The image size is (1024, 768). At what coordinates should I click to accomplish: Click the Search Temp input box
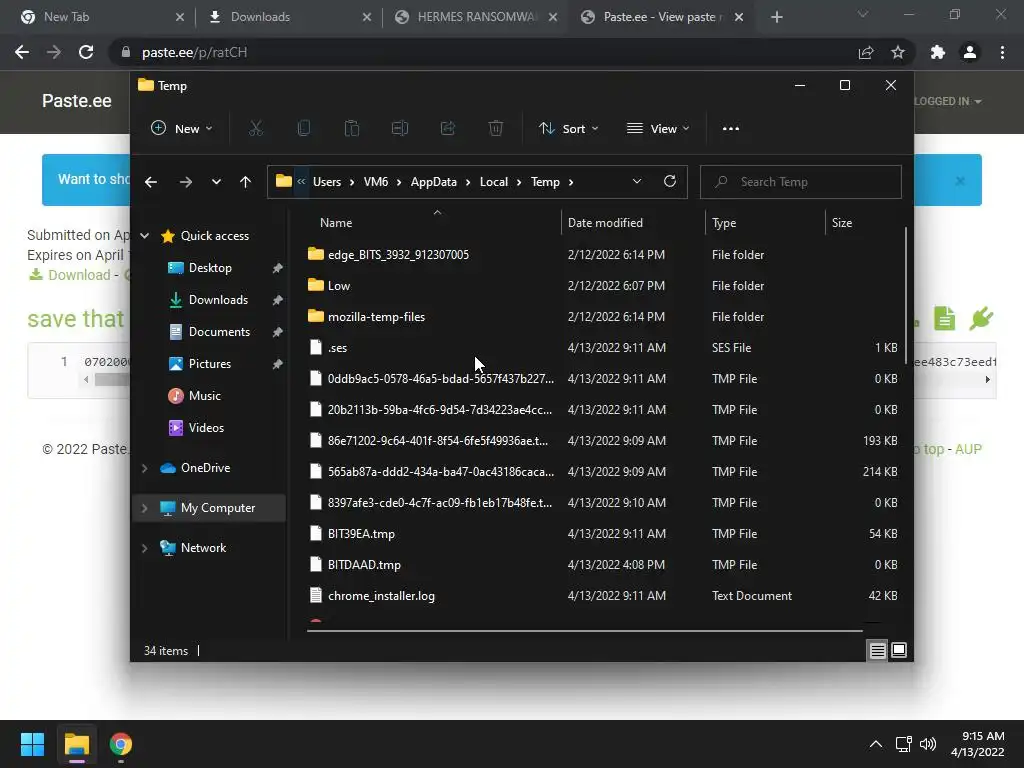pos(801,182)
